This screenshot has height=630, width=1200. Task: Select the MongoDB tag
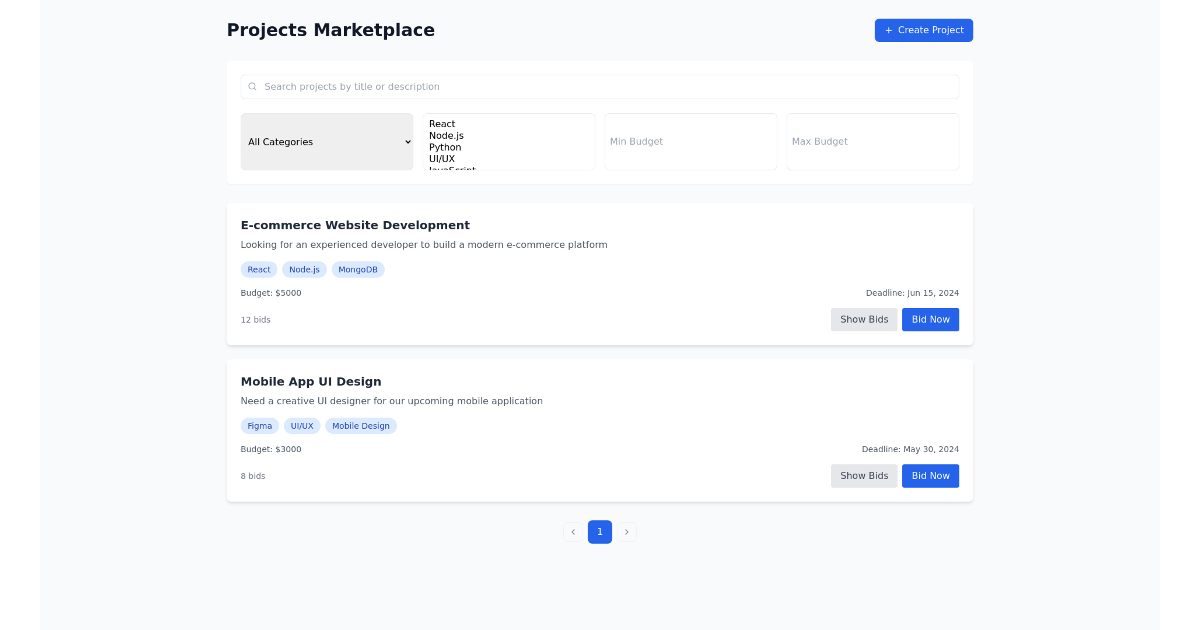[x=358, y=269]
